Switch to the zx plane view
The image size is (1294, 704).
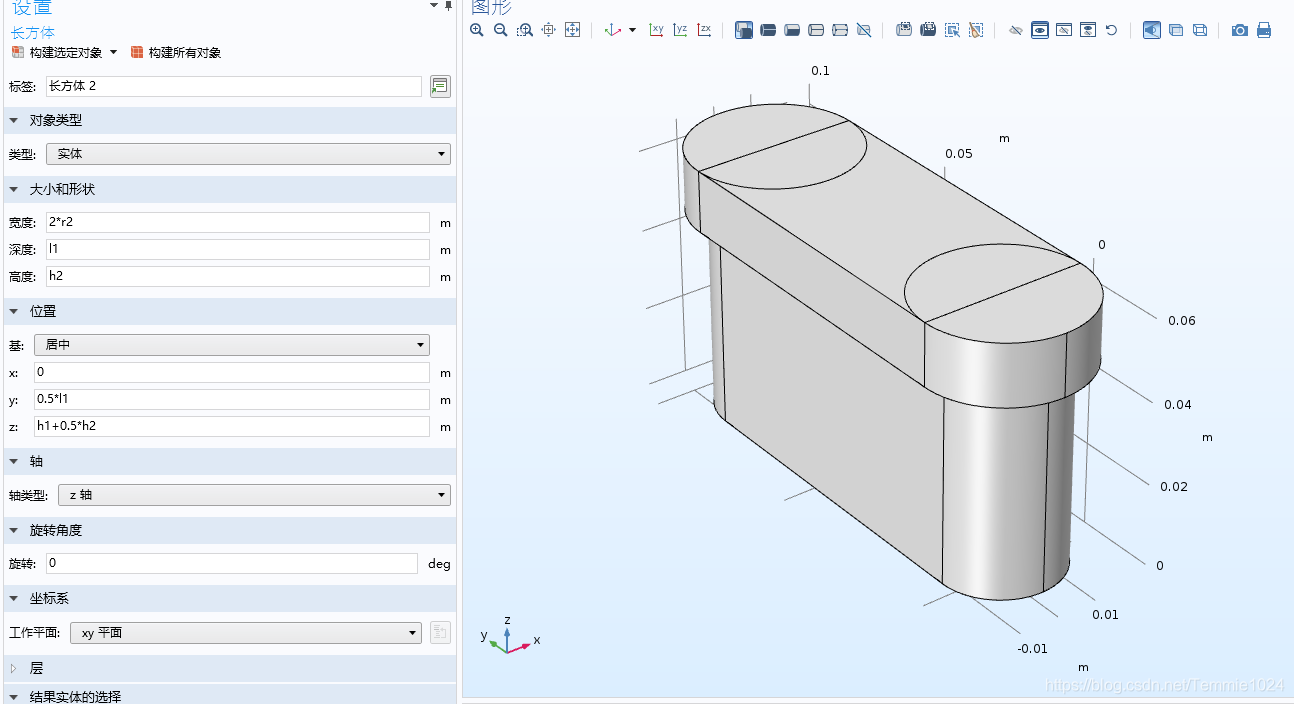704,30
